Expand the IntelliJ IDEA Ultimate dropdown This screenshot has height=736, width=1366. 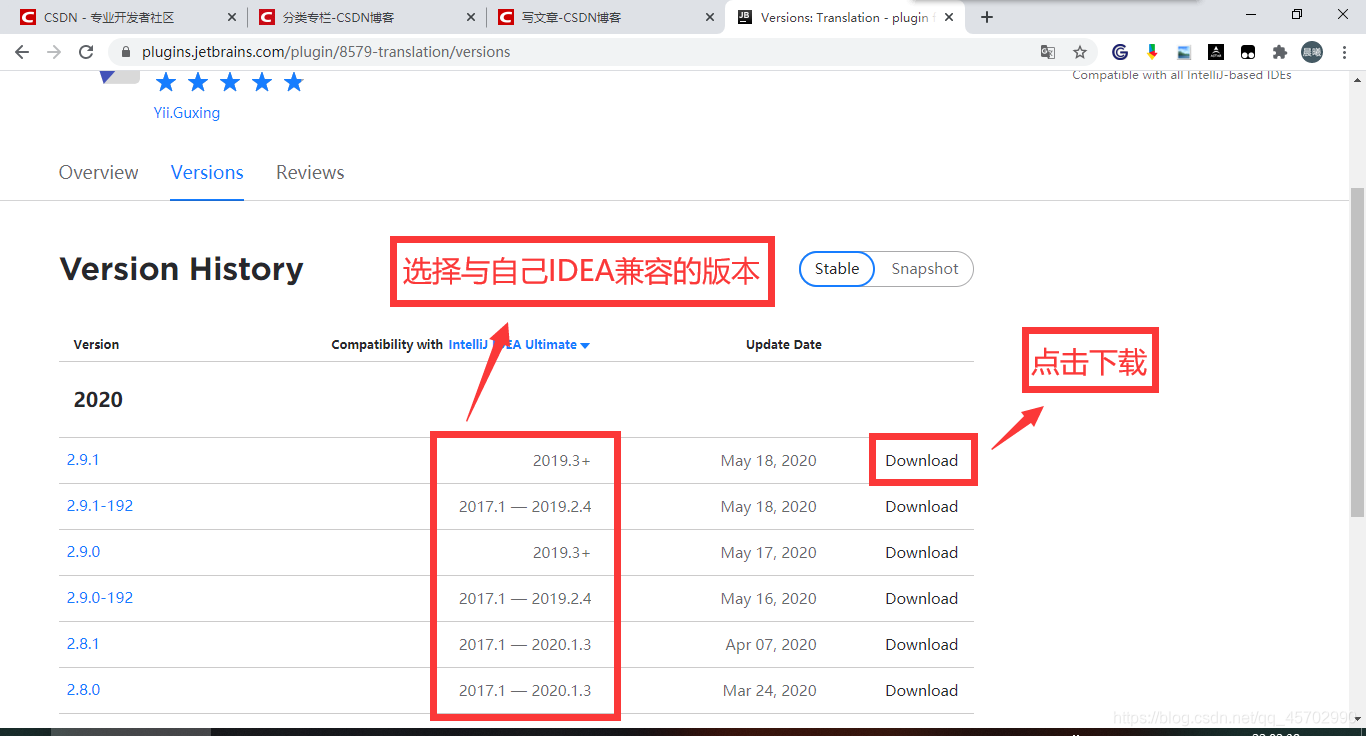coord(519,344)
